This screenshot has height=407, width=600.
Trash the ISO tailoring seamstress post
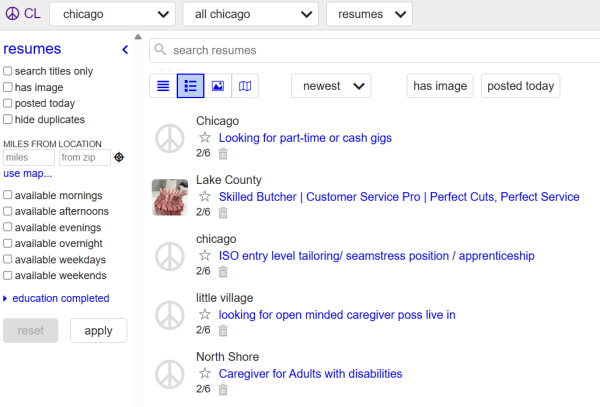click(x=223, y=272)
